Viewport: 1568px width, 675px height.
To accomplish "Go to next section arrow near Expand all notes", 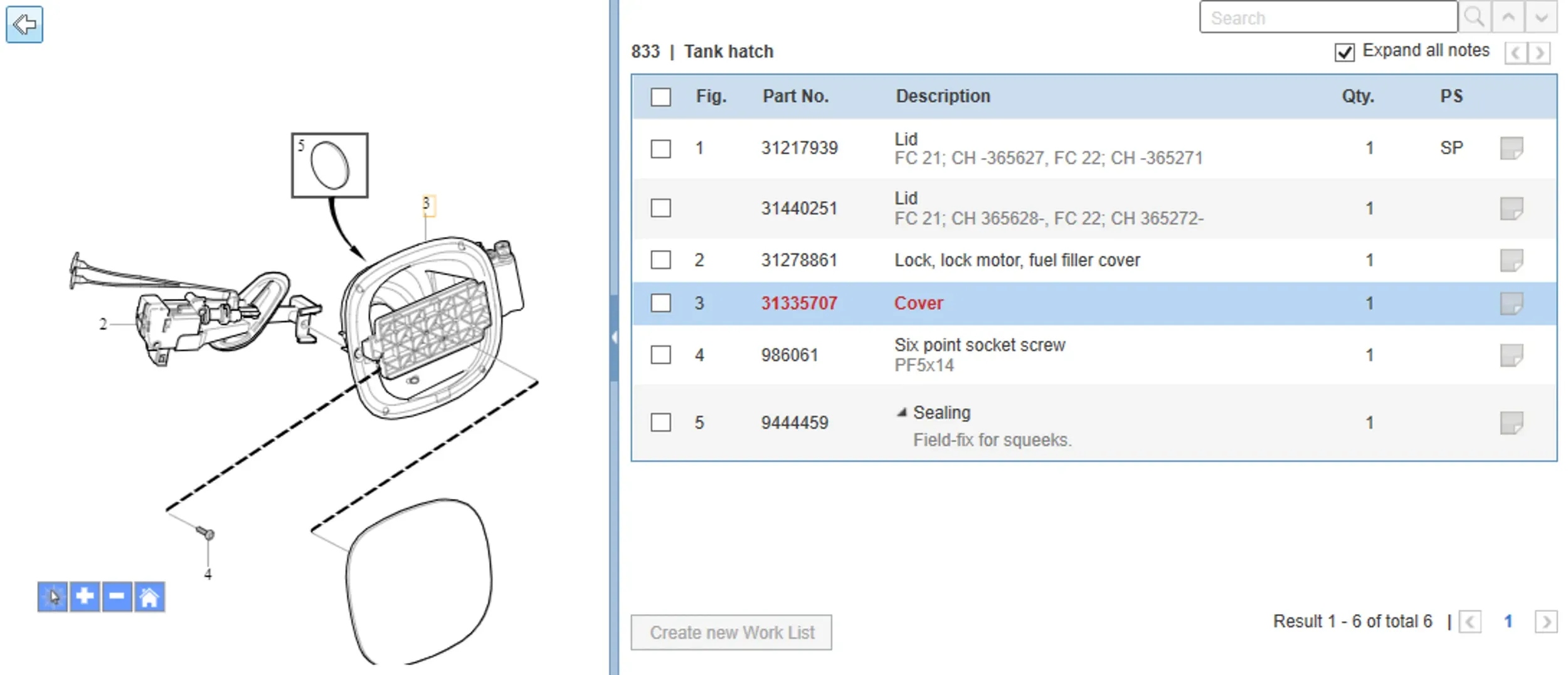I will (x=1539, y=53).
